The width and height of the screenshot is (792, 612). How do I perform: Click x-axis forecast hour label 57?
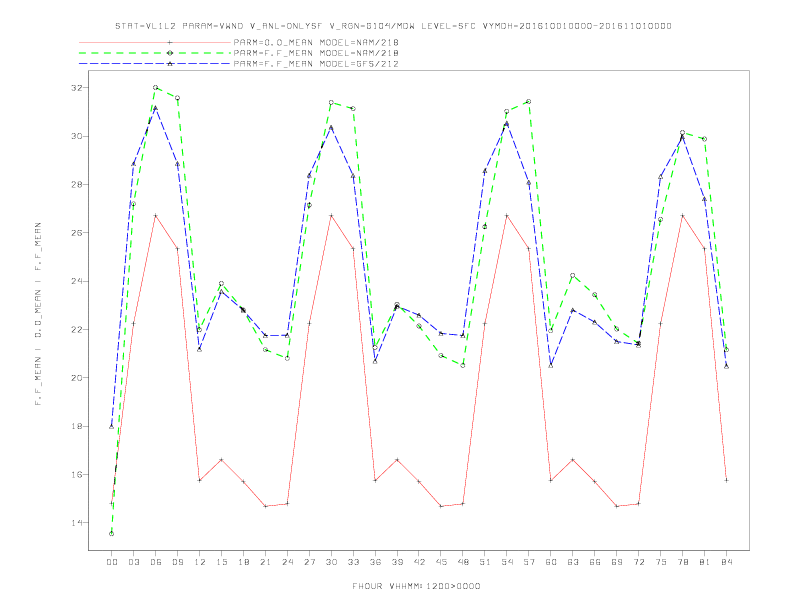529,562
